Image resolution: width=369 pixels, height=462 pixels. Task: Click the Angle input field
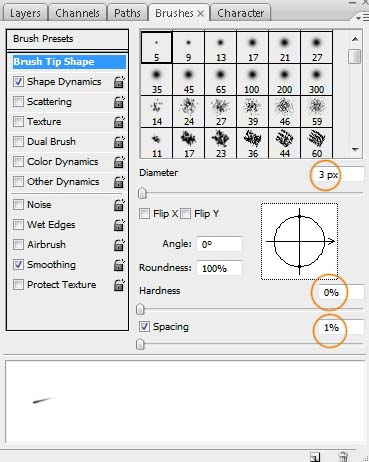219,244
